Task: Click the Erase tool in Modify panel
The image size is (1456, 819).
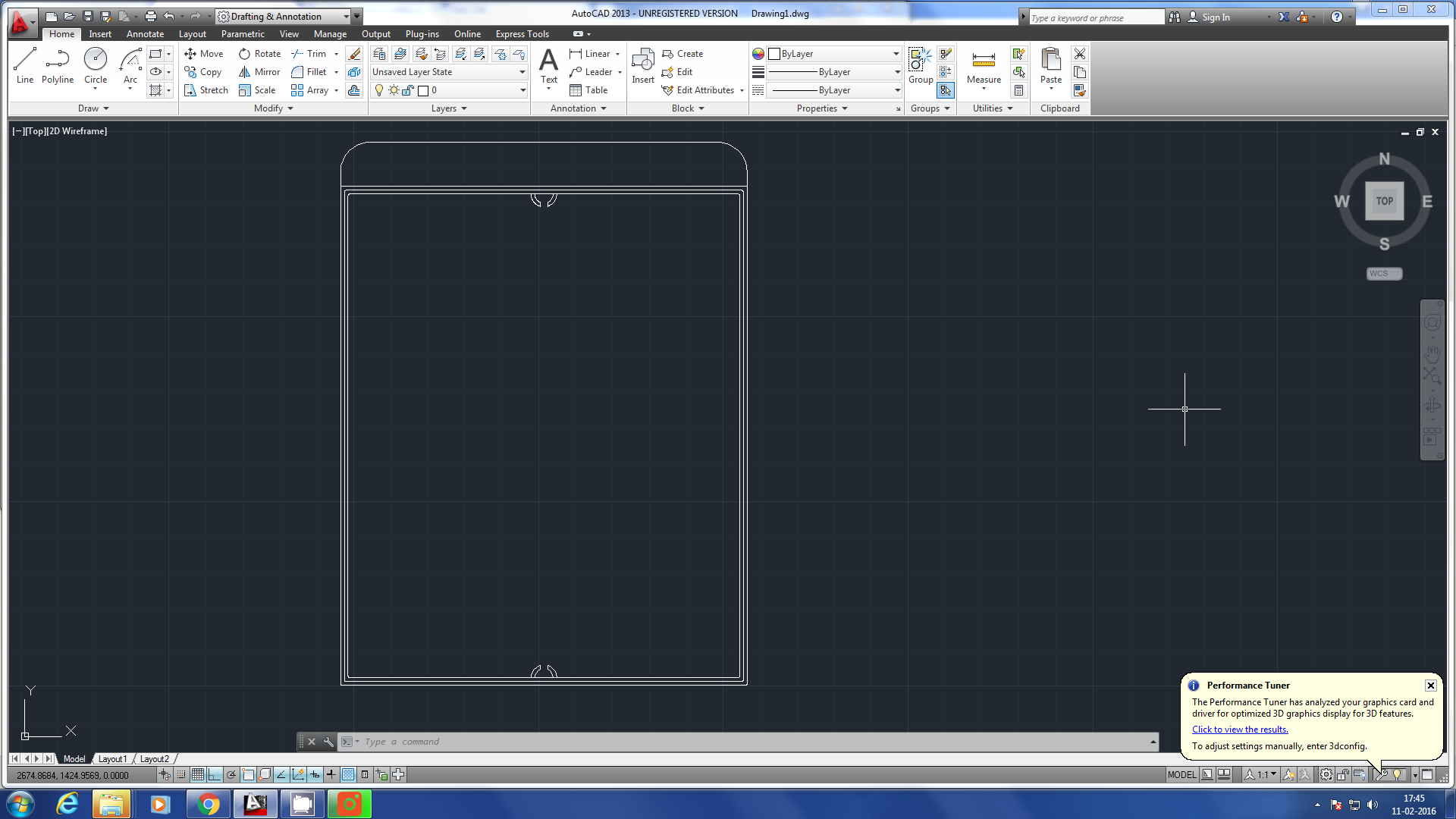Action: 354,54
